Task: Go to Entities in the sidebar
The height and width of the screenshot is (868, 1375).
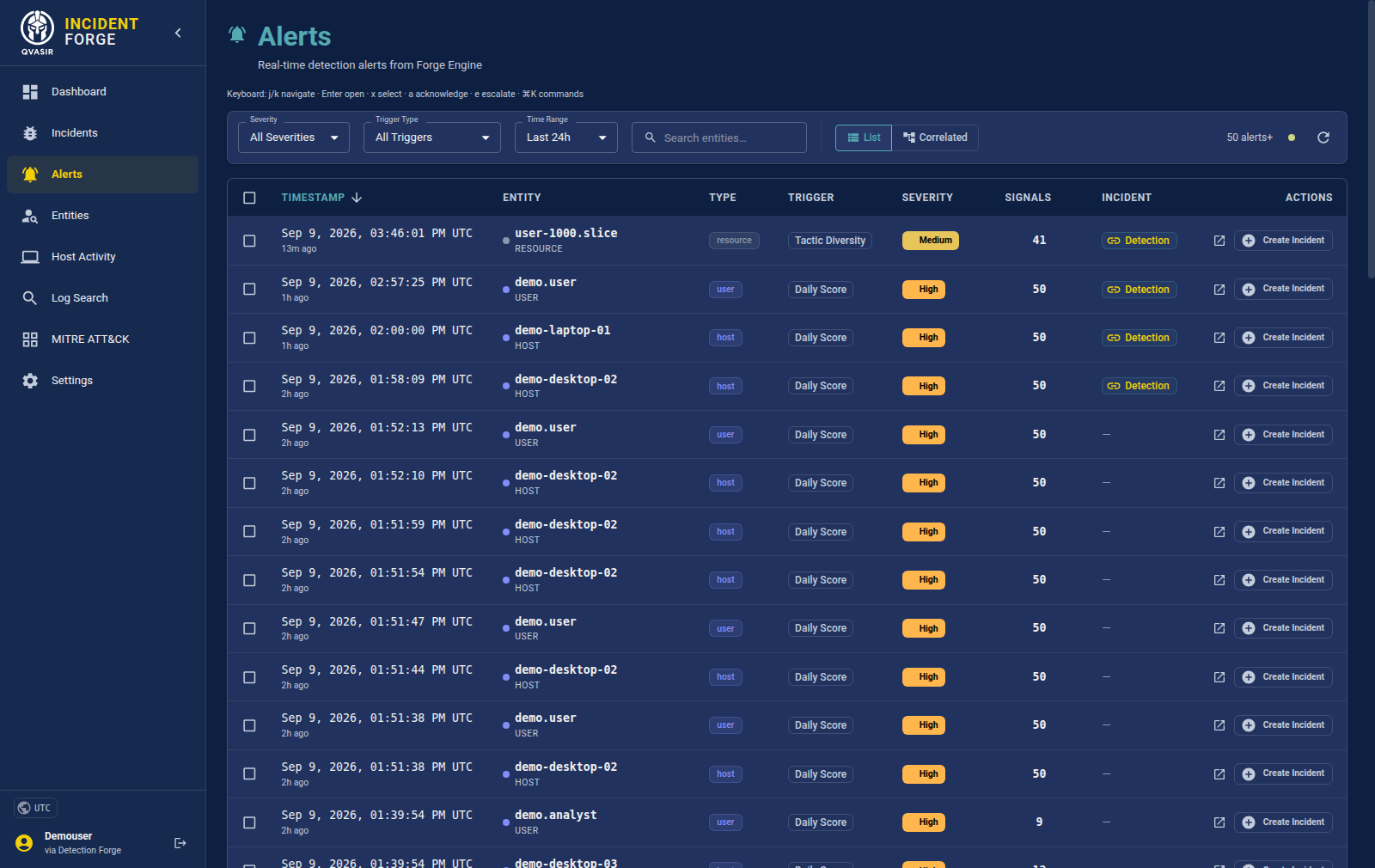Action: click(x=102, y=216)
